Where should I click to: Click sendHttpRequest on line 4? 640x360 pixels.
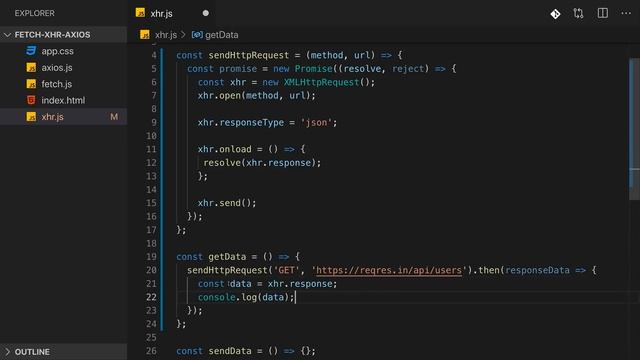click(x=249, y=55)
